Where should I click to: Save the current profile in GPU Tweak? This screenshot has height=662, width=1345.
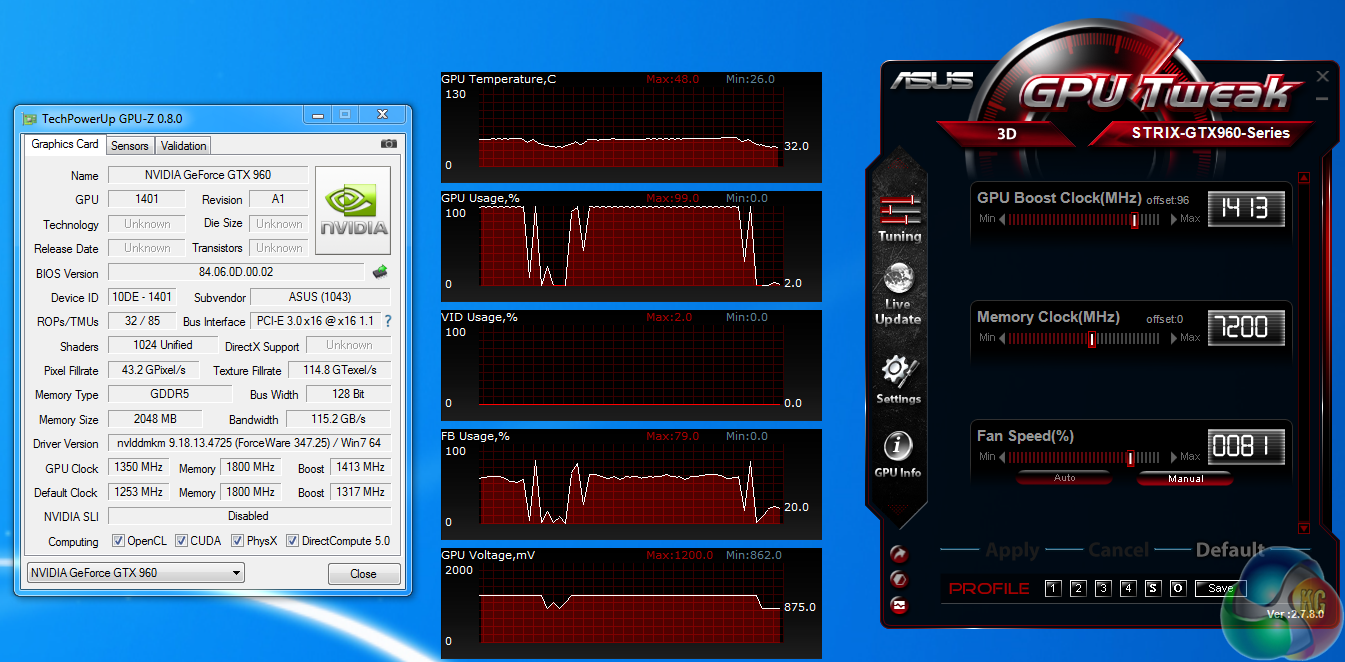coord(1220,588)
